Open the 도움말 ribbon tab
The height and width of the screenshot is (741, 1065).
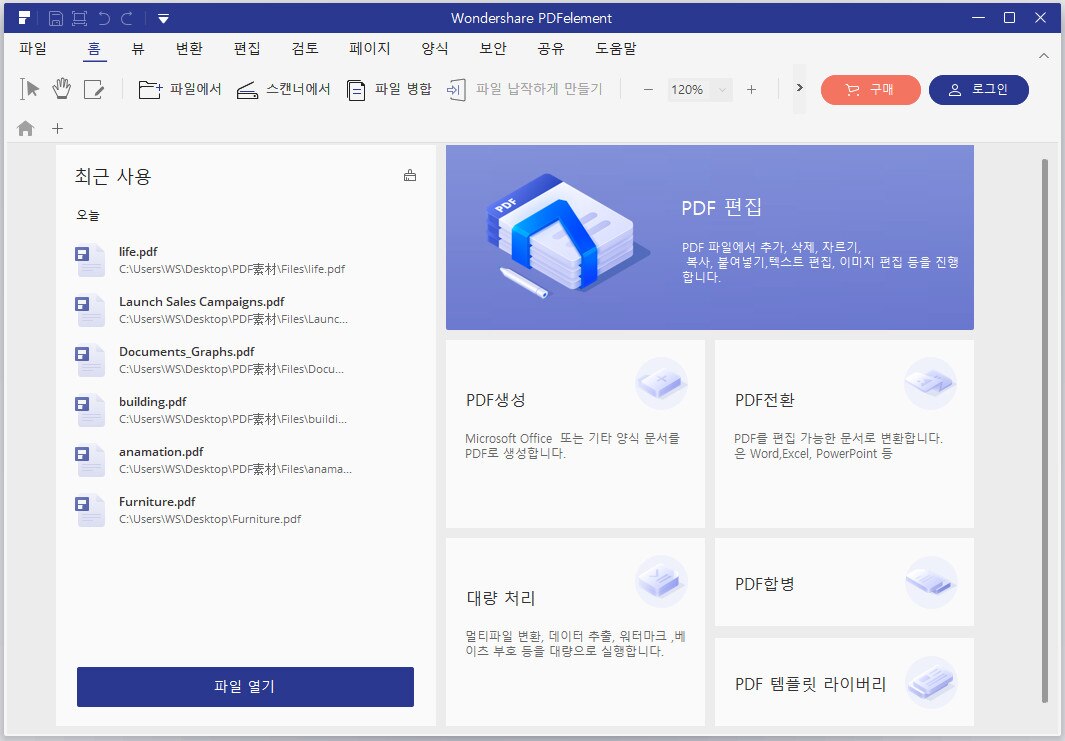615,48
